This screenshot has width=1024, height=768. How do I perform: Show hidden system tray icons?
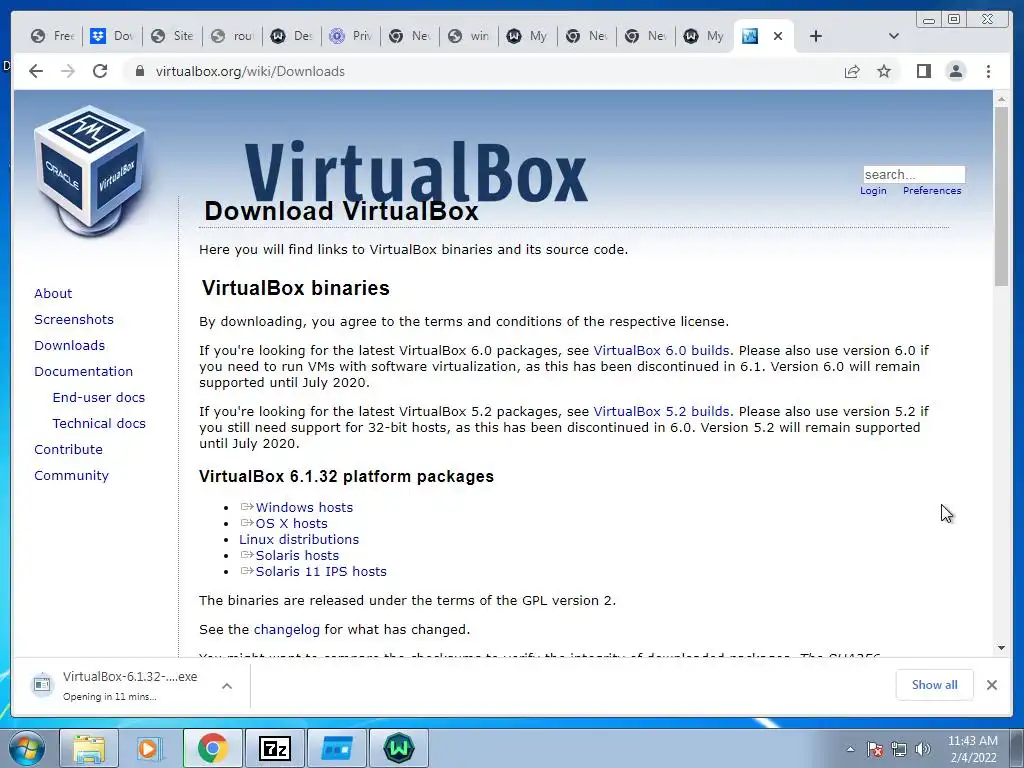click(850, 749)
